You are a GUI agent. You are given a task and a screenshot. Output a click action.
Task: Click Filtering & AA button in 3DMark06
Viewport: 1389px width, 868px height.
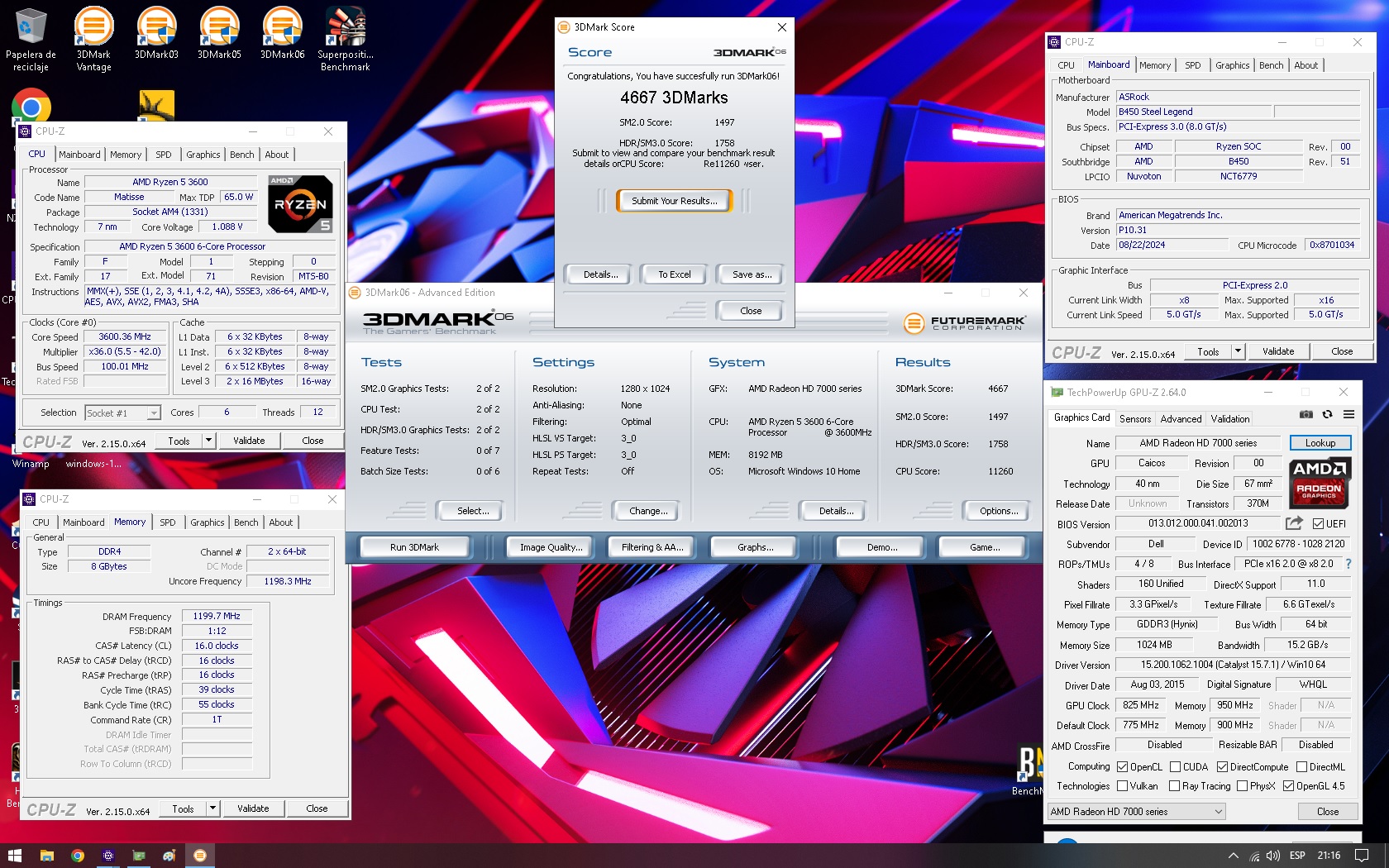653,547
